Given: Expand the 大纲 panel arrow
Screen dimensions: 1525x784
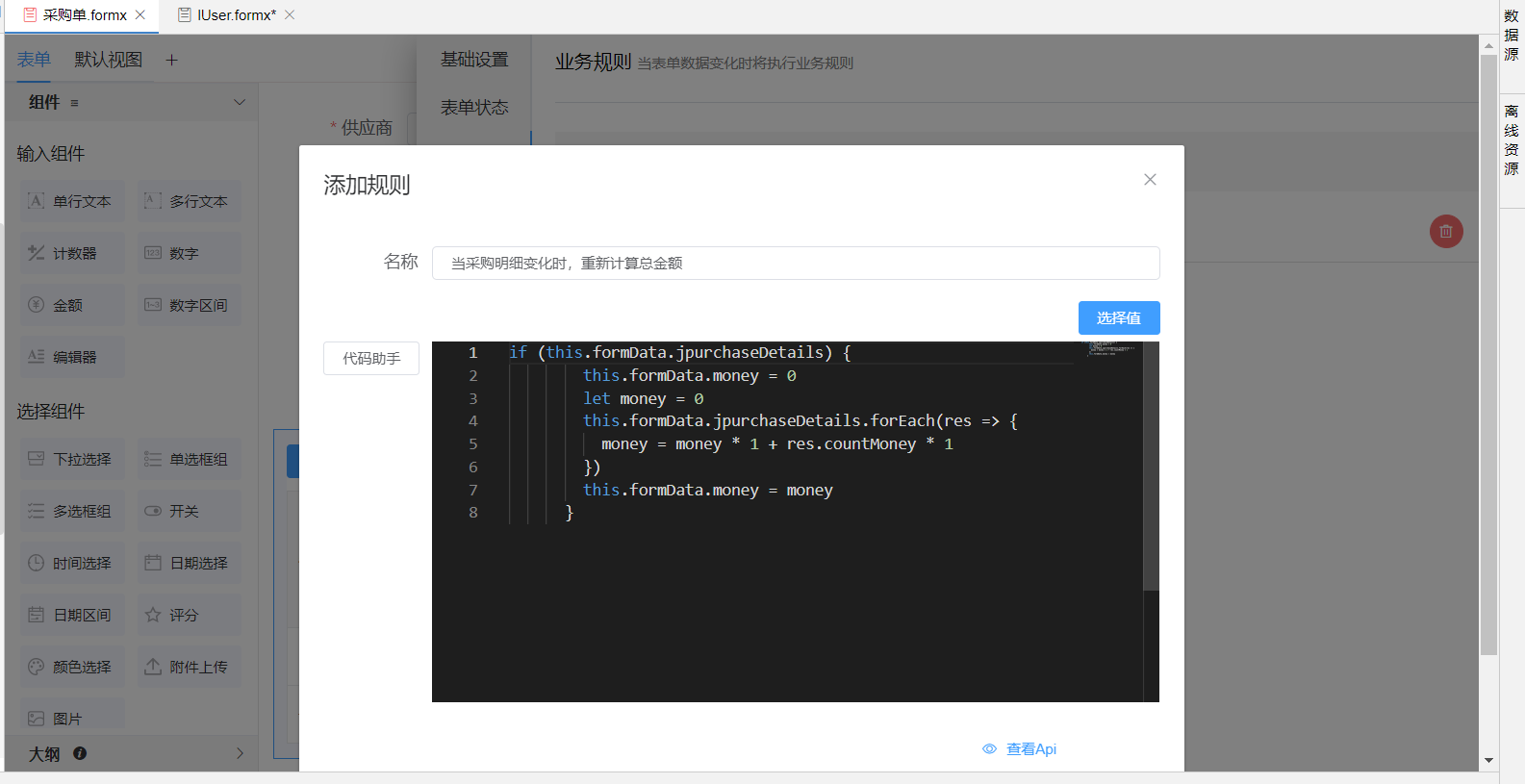Looking at the screenshot, I should coord(240,753).
